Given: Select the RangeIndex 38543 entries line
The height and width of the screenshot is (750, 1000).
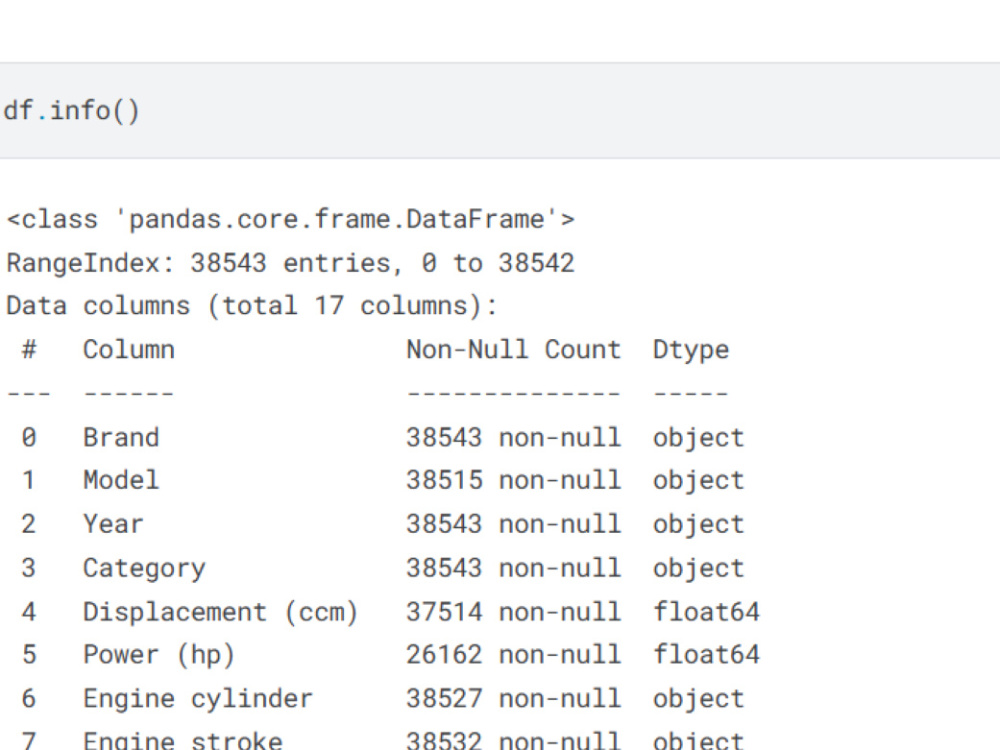Looking at the screenshot, I should [291, 263].
